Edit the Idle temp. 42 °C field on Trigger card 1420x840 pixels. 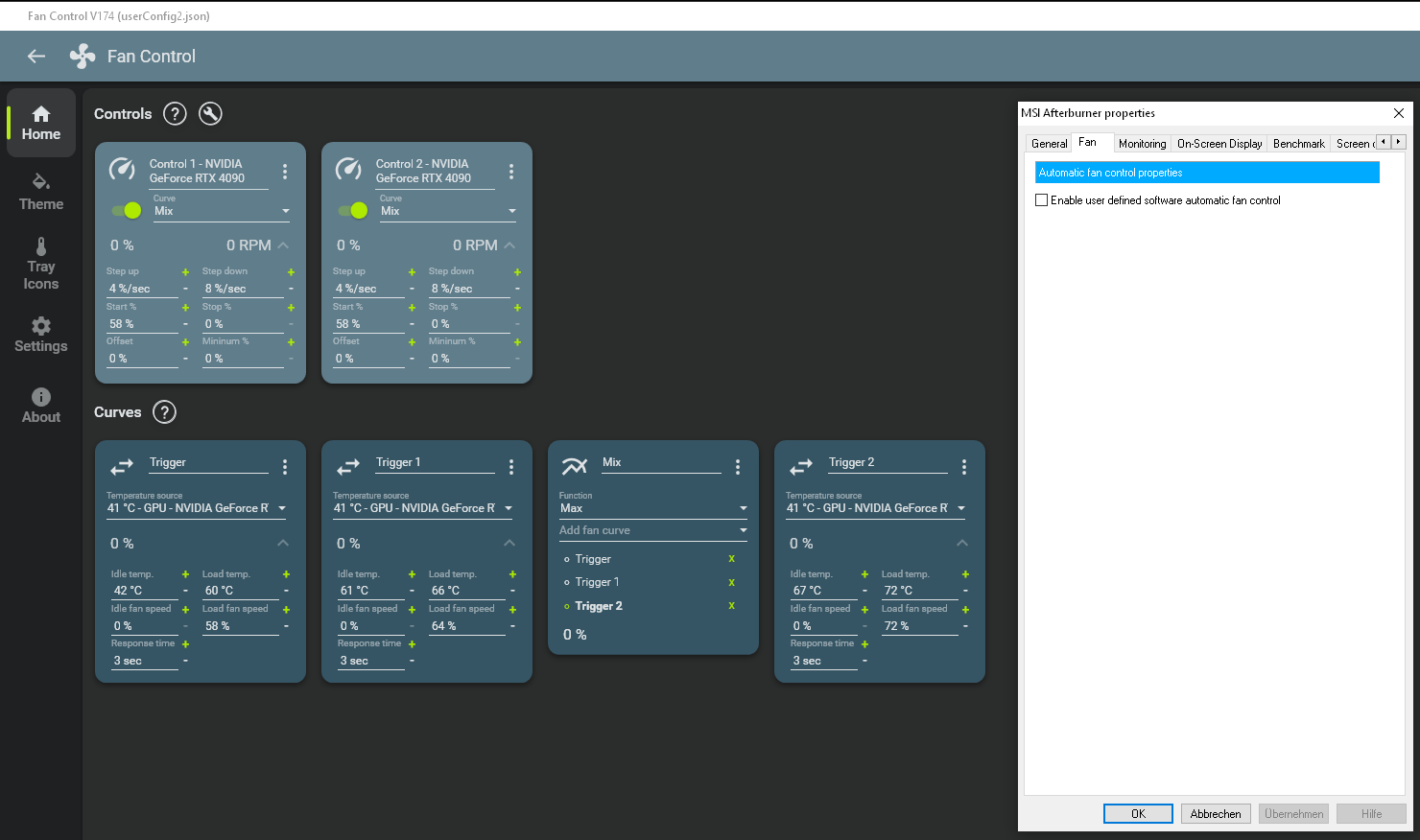[x=145, y=591]
